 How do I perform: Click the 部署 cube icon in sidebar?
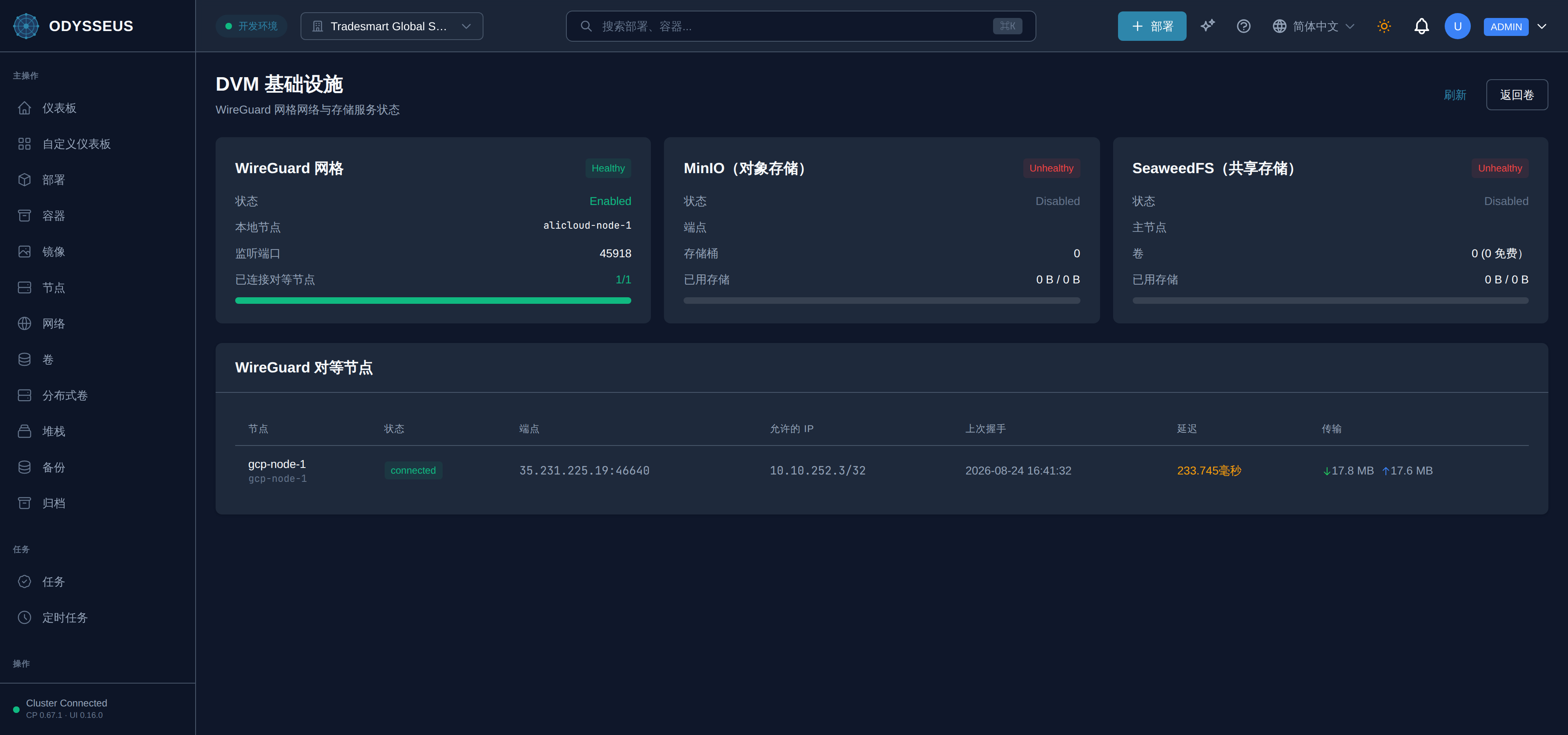click(24, 180)
